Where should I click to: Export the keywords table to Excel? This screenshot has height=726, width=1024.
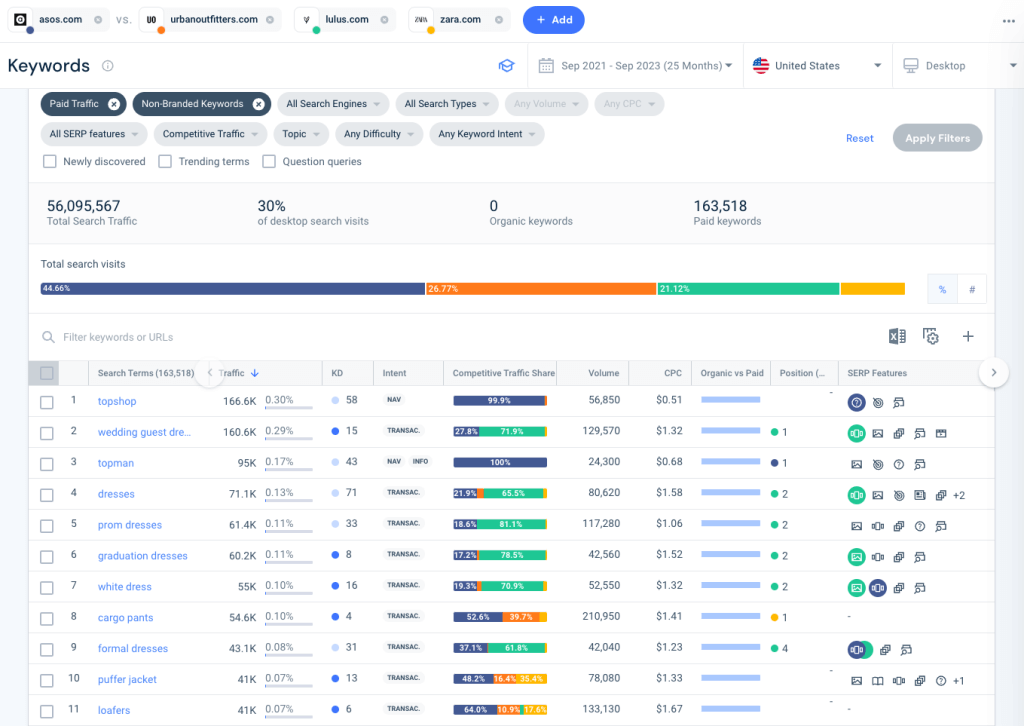pos(897,336)
